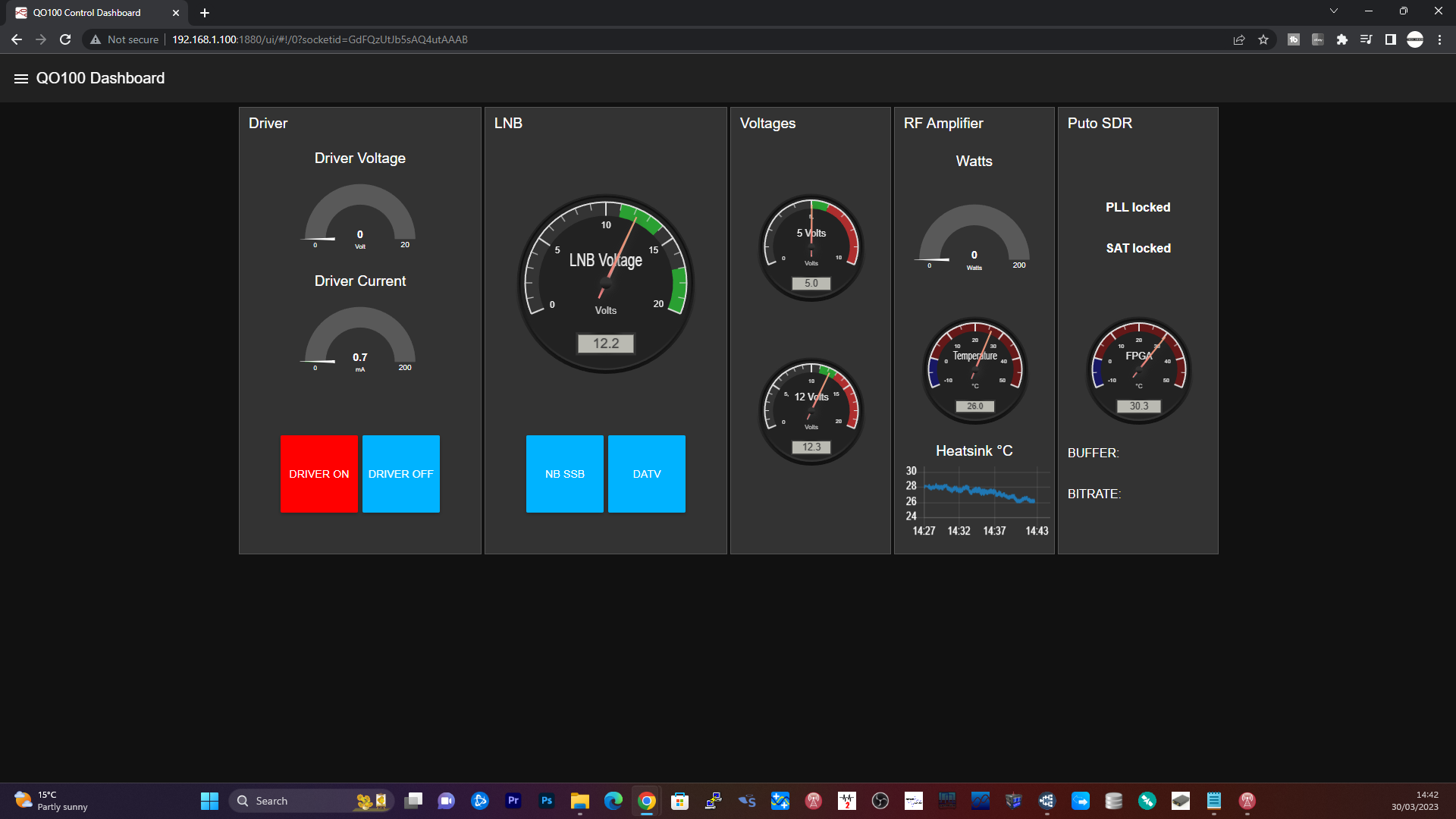Switch the LNB to DATV mode
Viewport: 1456px width, 819px height.
pos(646,473)
